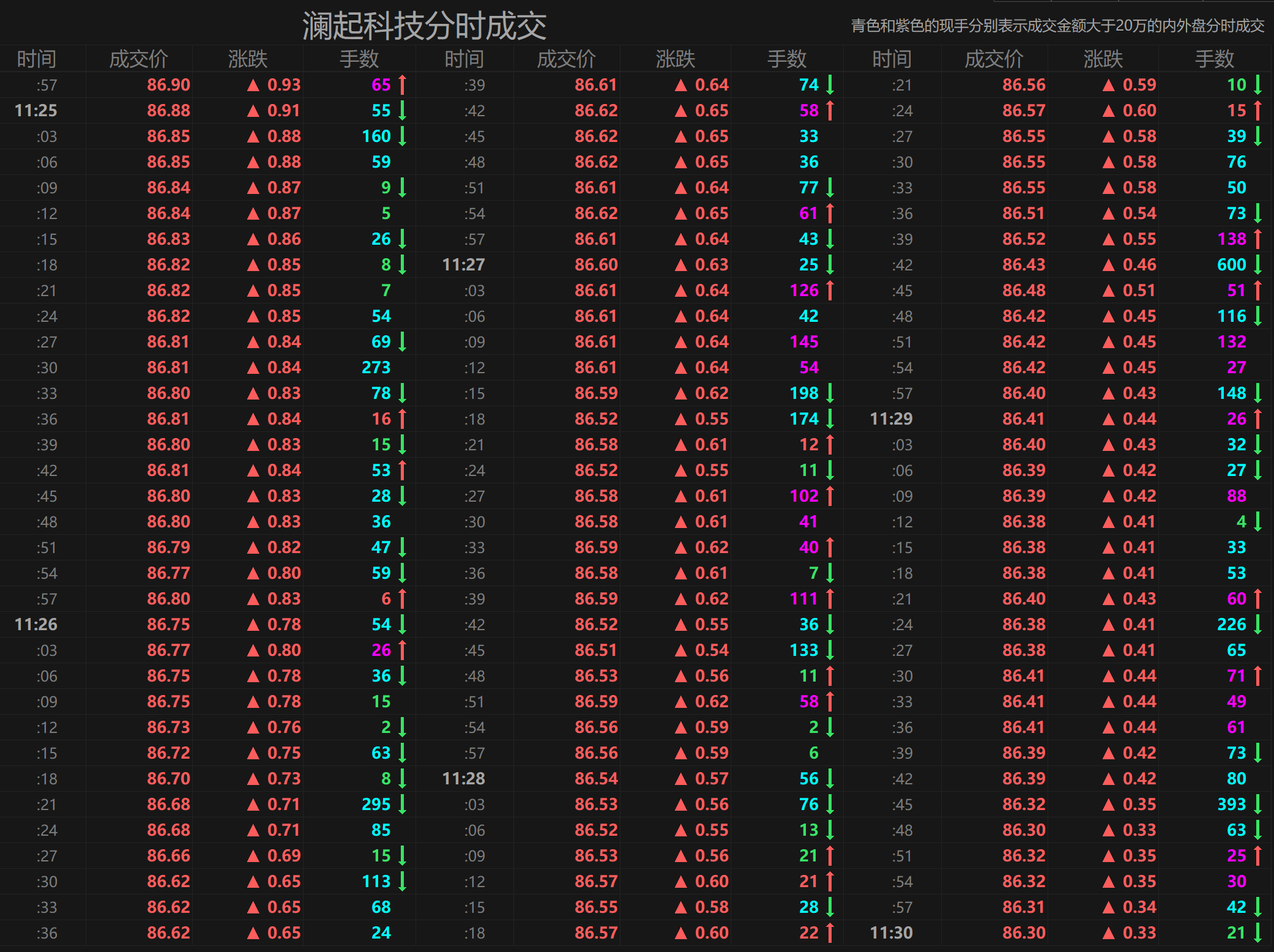Viewport: 1274px width, 952px height.
Task: Click the 手数 value 116
Action: [x=1232, y=316]
